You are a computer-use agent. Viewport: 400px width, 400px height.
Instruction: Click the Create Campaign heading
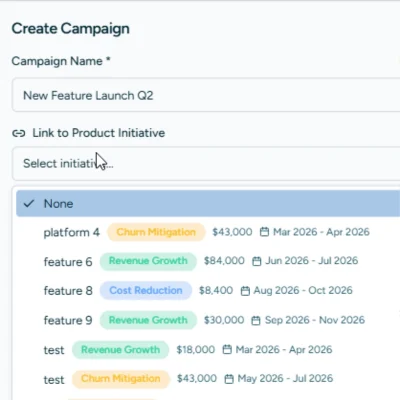click(70, 29)
